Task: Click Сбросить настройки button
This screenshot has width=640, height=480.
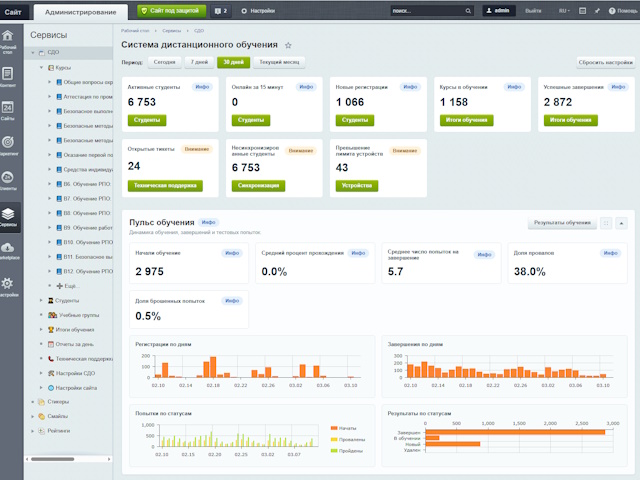Action: [606, 62]
